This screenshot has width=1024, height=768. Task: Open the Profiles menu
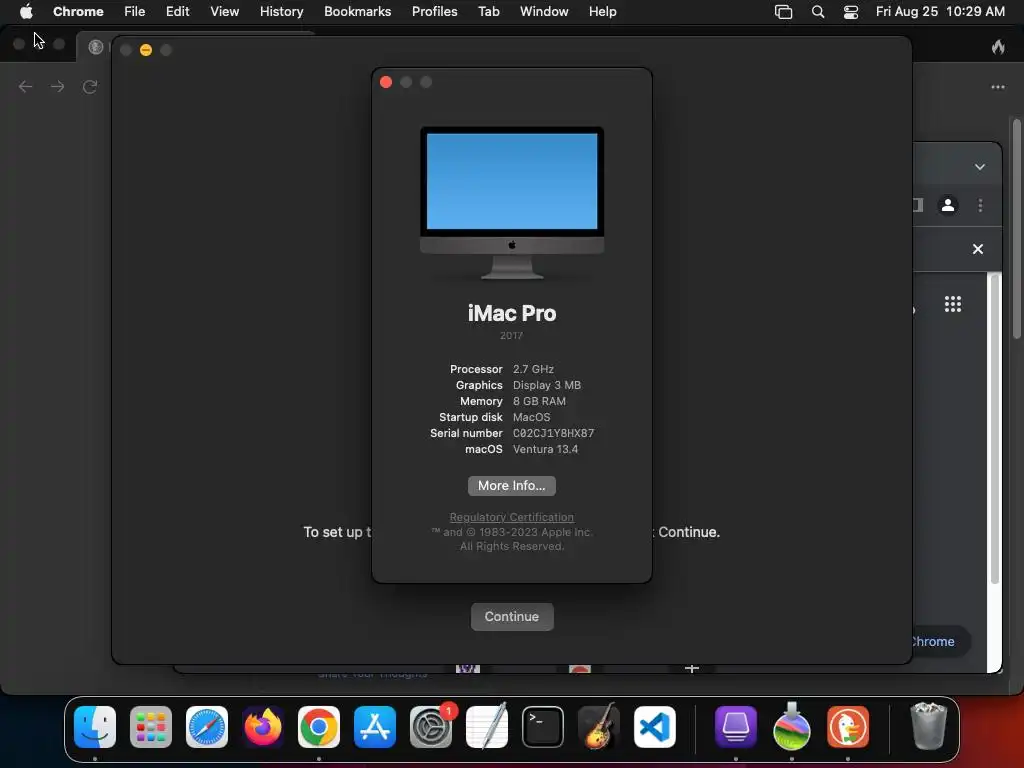[434, 12]
